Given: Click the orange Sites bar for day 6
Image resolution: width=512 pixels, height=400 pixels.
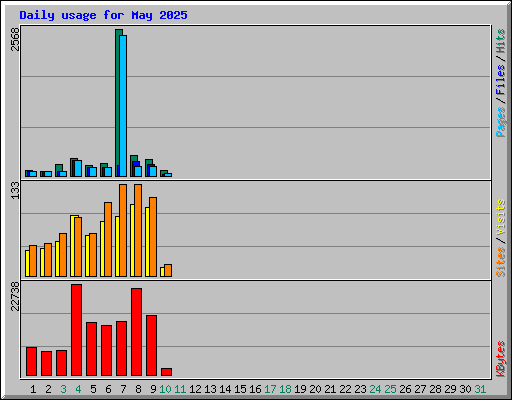Looking at the screenshot, I should 108,239.
